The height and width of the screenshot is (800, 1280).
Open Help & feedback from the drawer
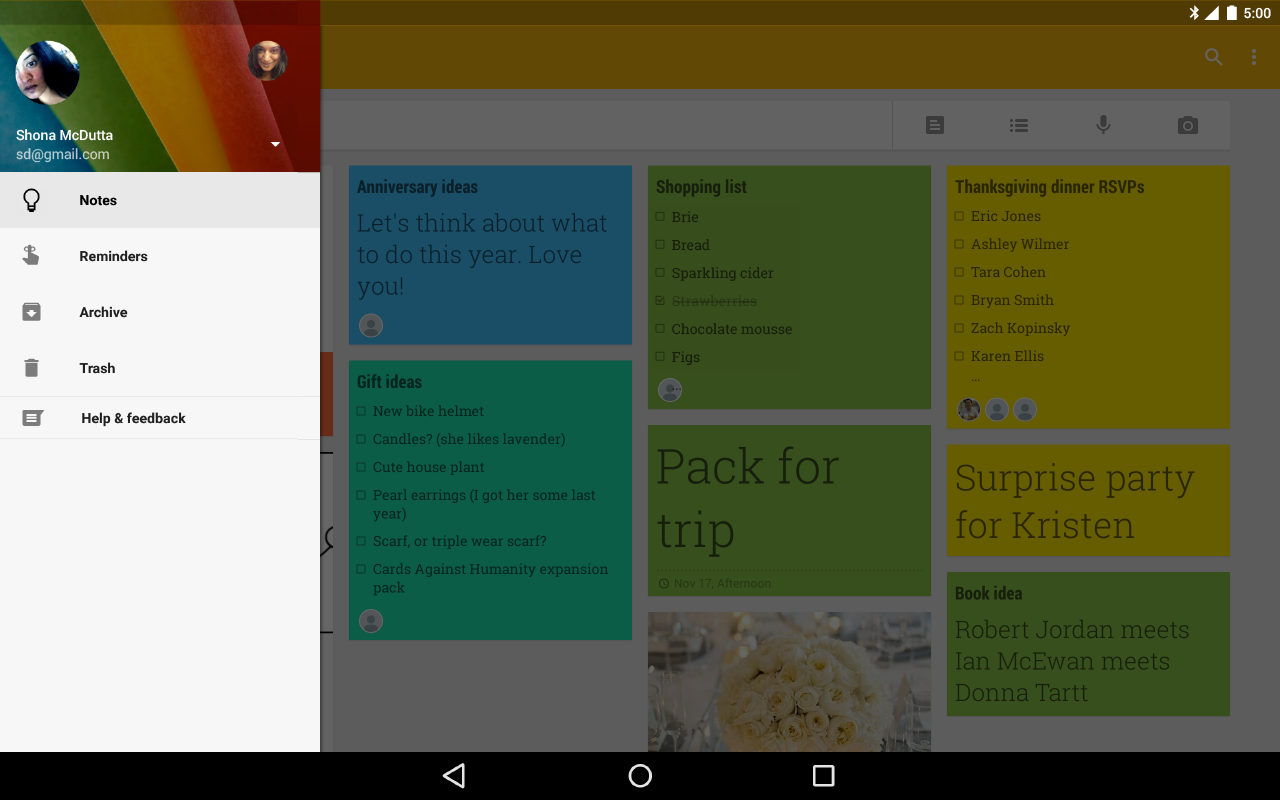click(x=132, y=418)
